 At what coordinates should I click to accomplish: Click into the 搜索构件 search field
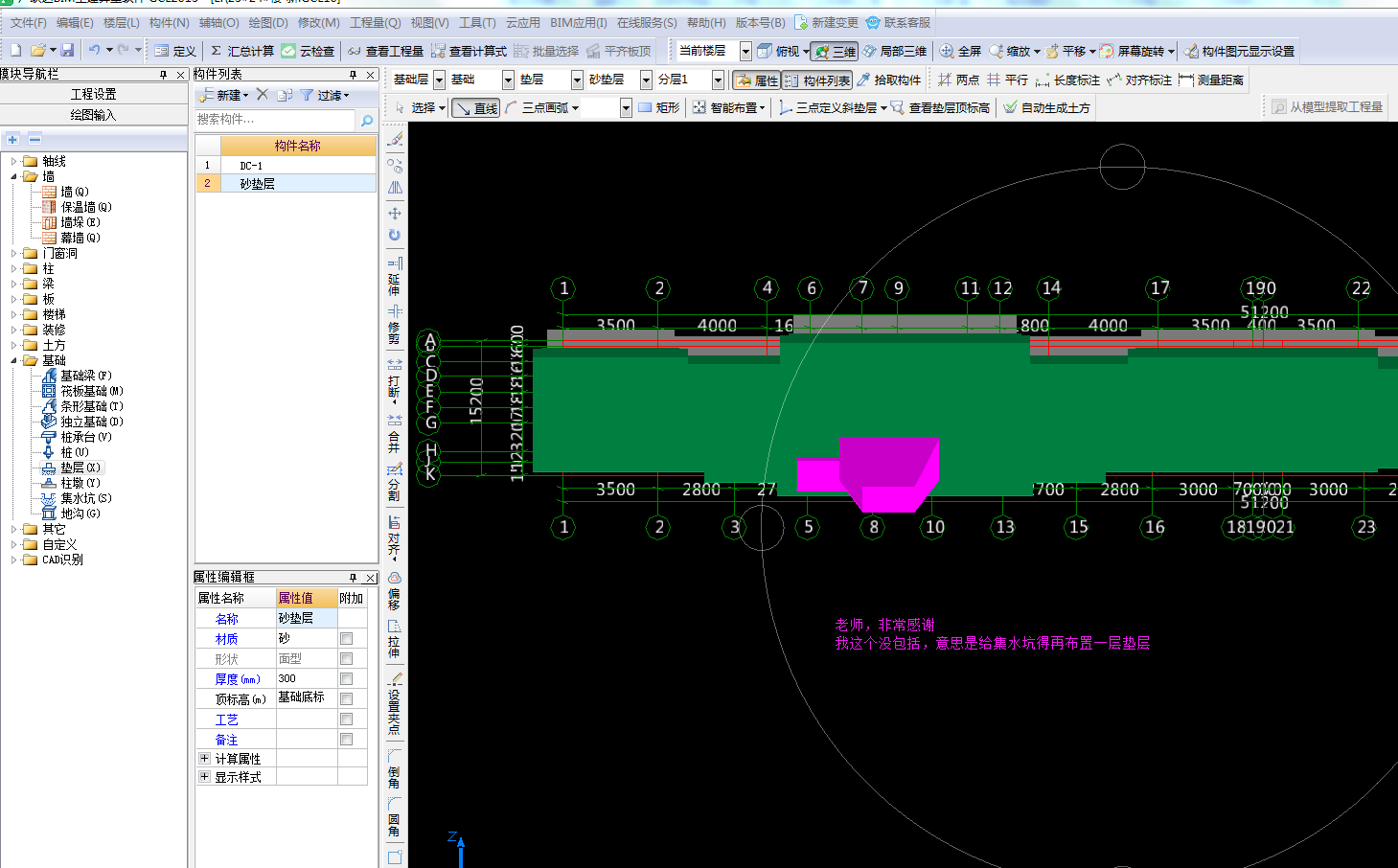275,120
